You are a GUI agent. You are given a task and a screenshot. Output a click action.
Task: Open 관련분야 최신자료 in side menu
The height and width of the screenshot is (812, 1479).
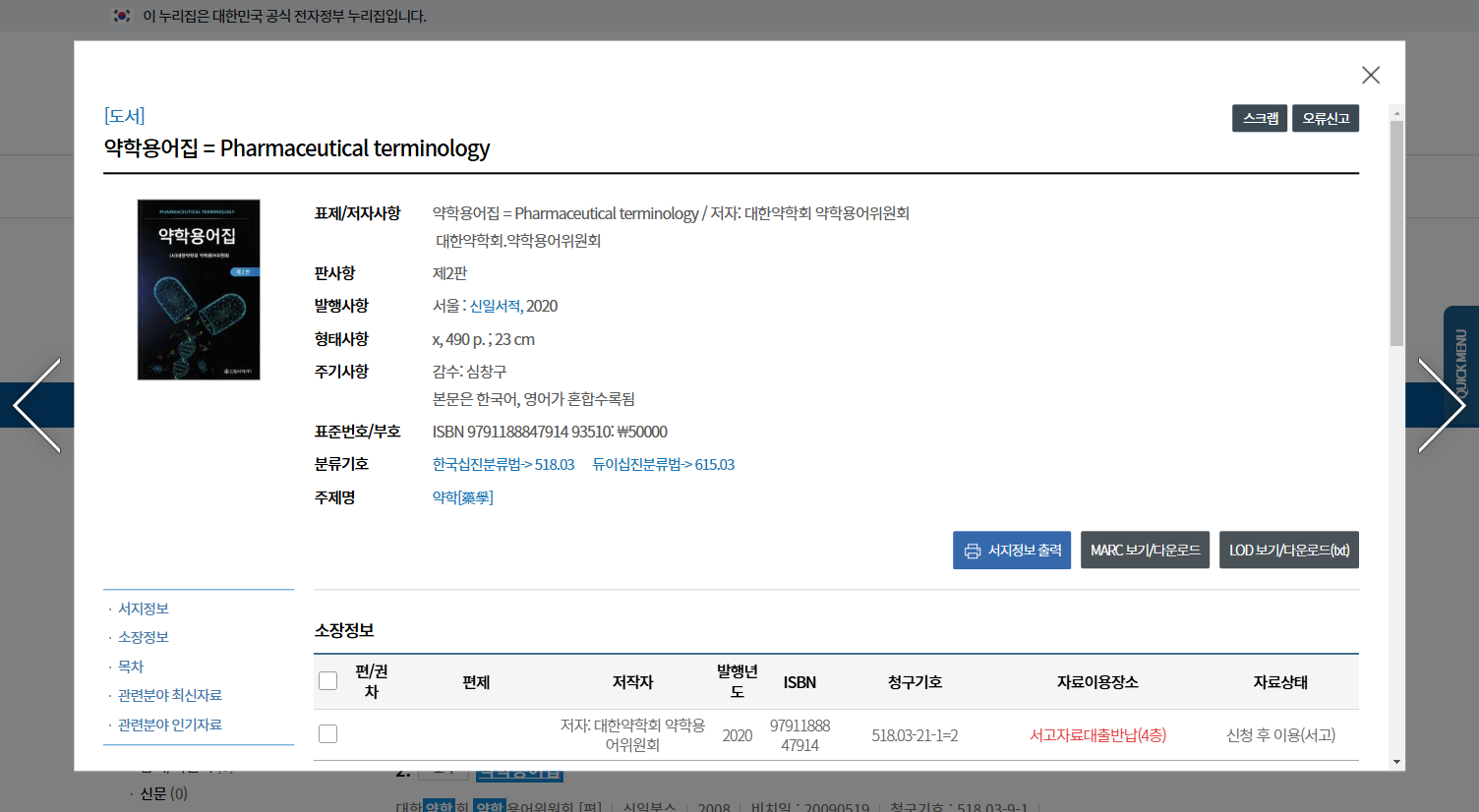170,695
